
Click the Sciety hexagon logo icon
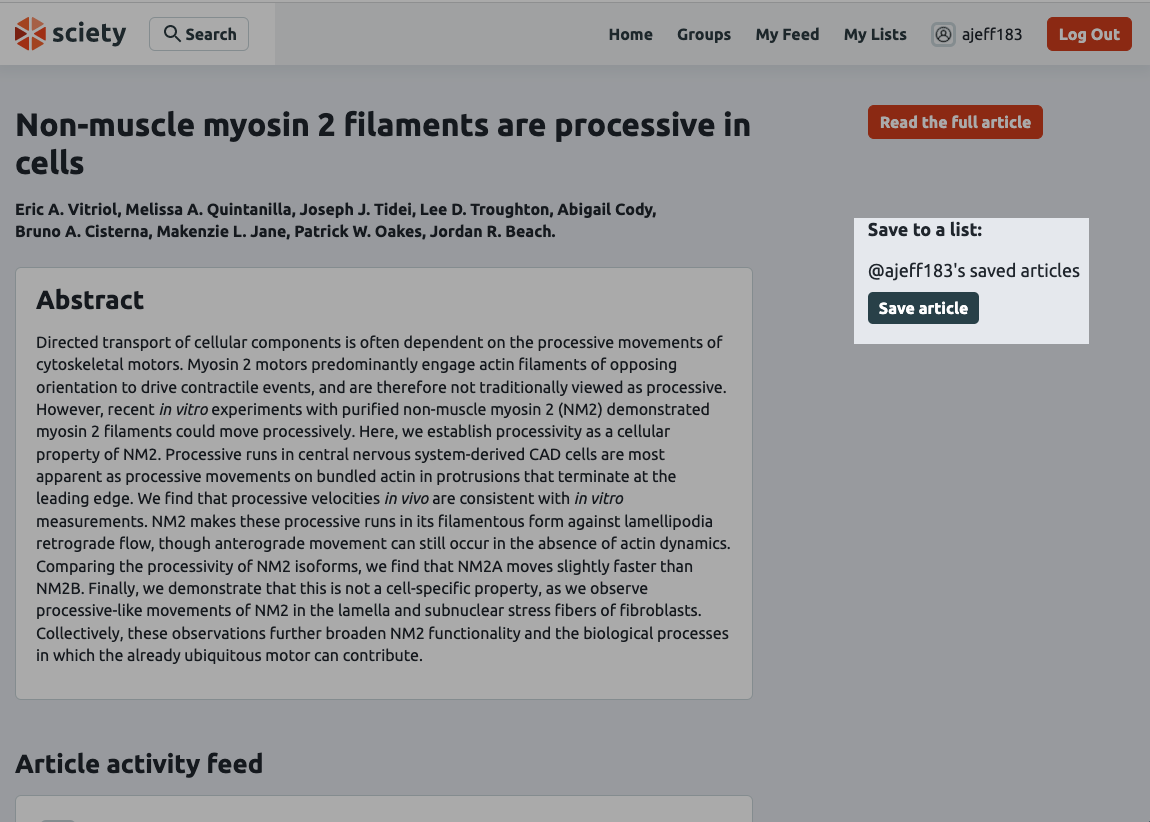coord(30,34)
